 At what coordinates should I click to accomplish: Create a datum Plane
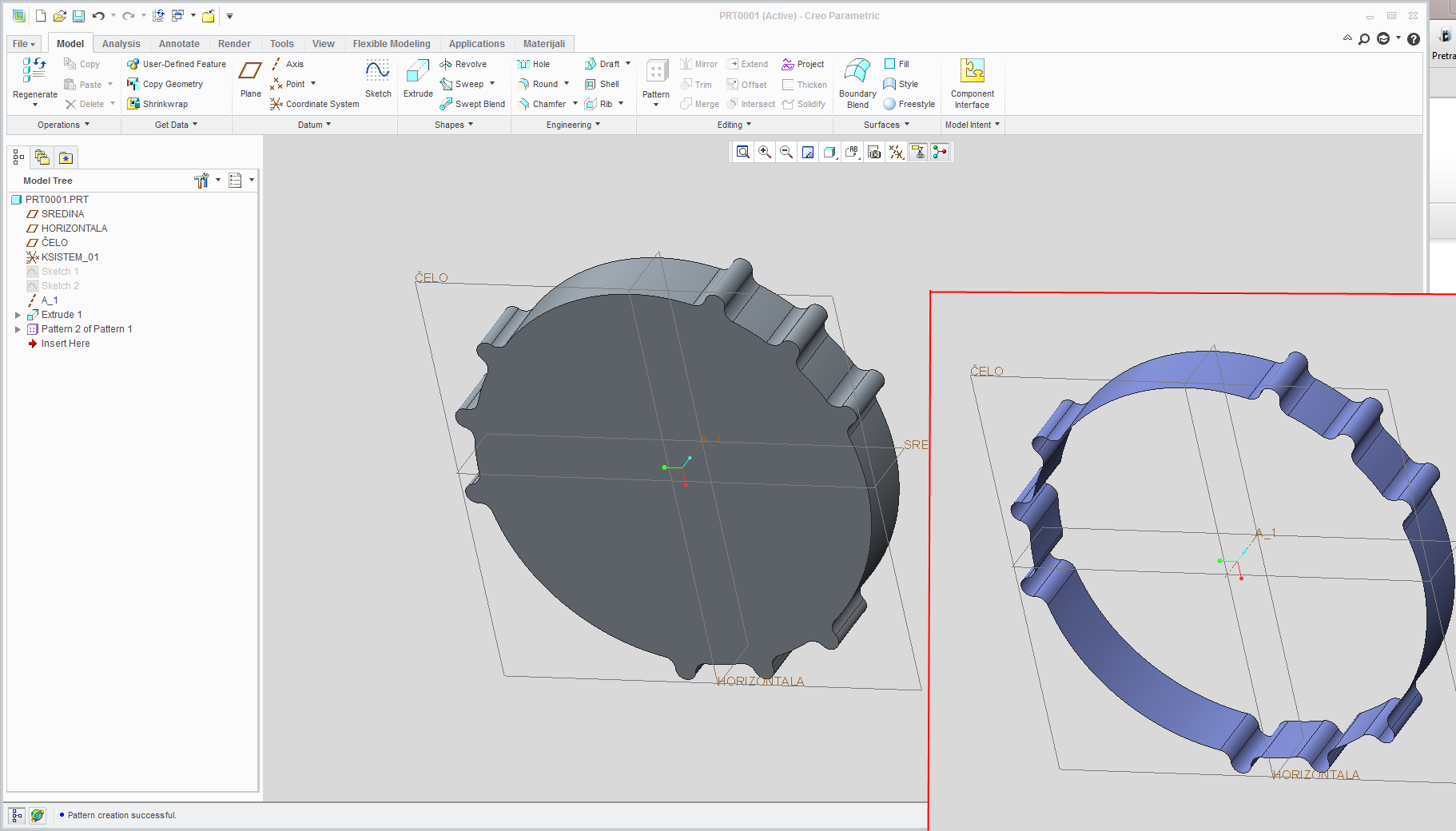(x=250, y=78)
